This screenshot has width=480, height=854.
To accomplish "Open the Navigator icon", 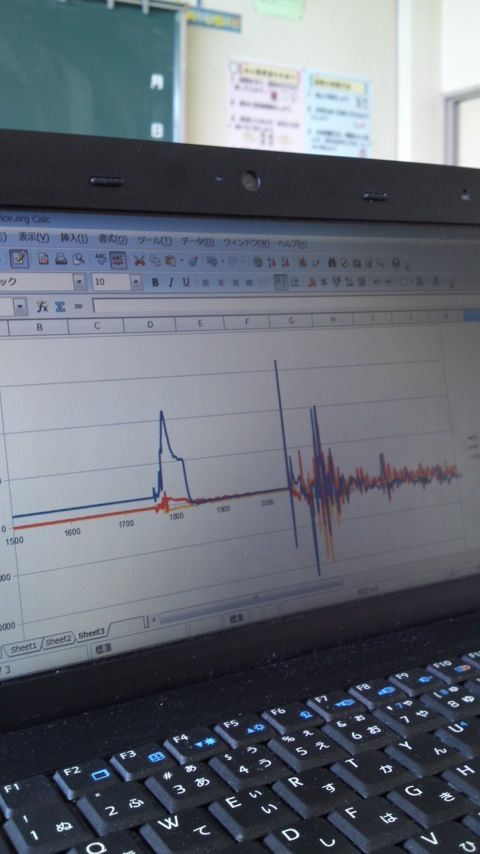I will [x=344, y=263].
